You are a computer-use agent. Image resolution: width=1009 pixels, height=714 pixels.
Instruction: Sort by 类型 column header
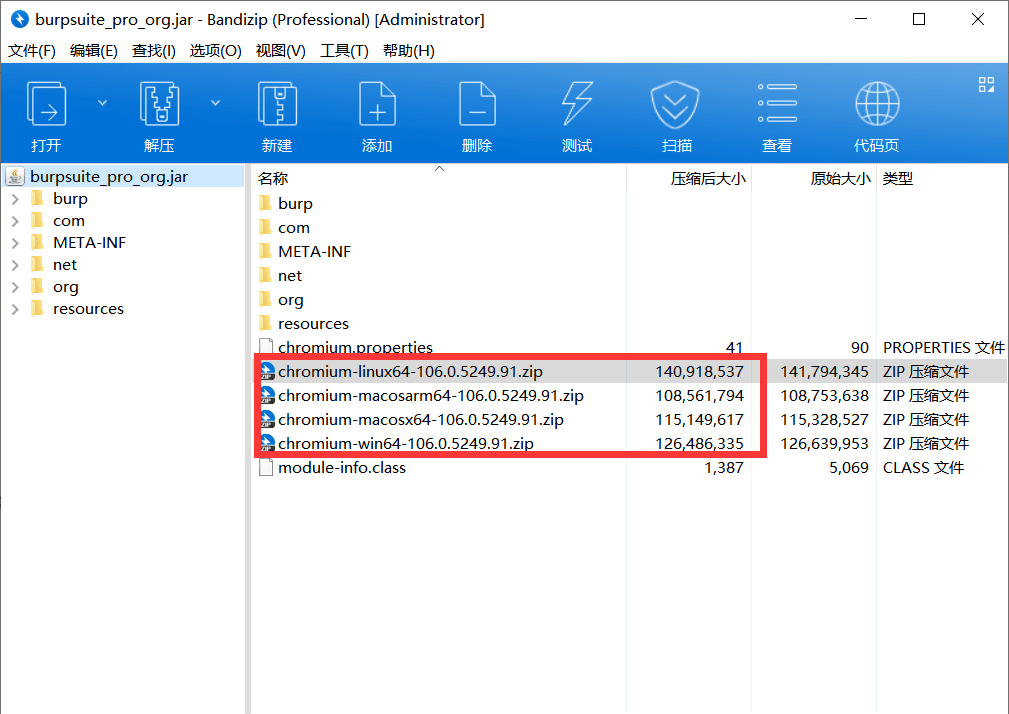[942, 178]
